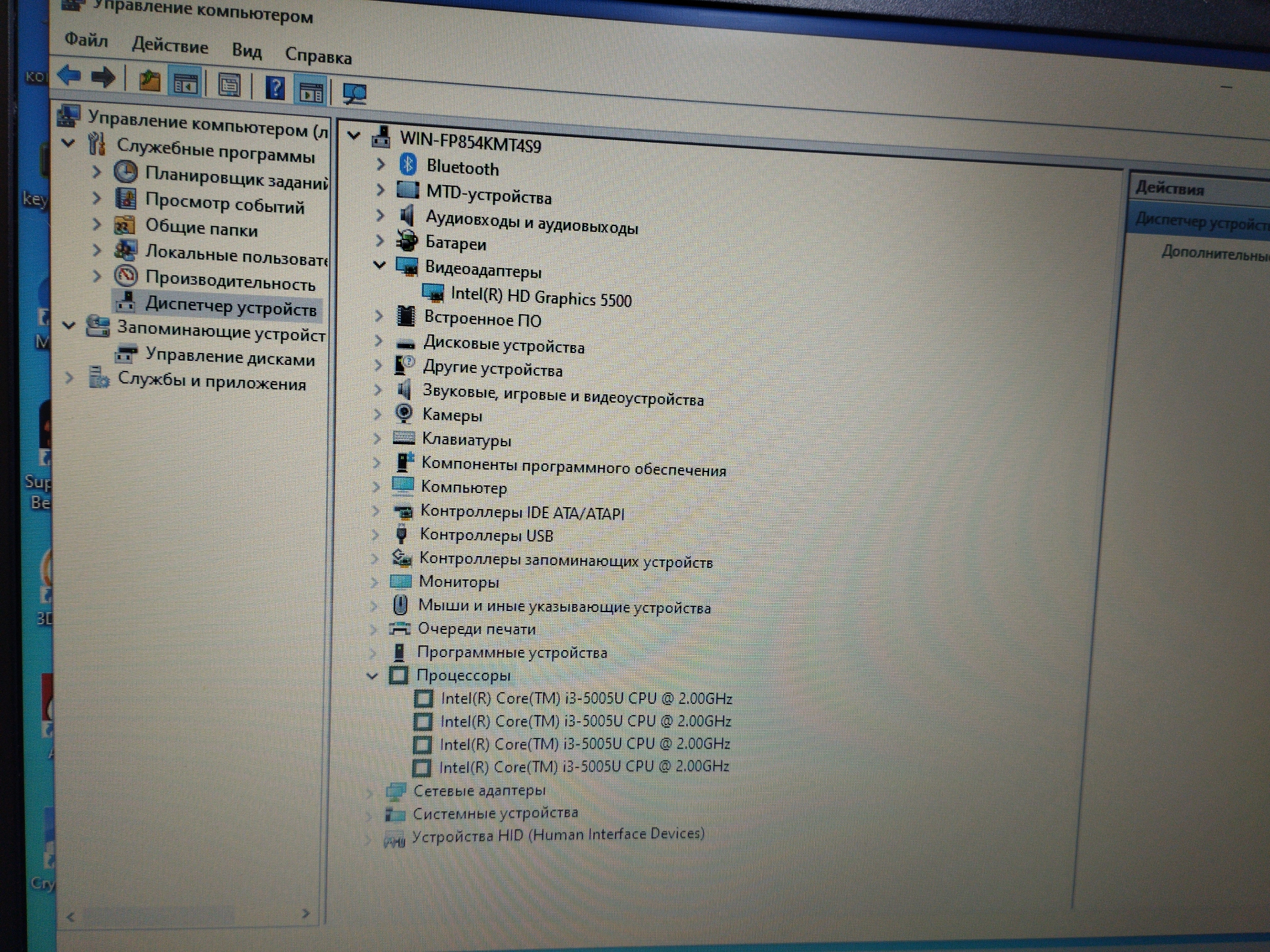Click the Камеры webcam icon
Image resolution: width=1270 pixels, height=952 pixels.
403,413
